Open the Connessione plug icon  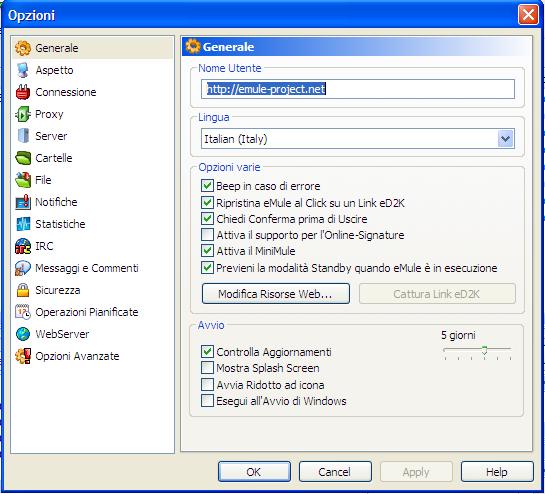point(23,92)
